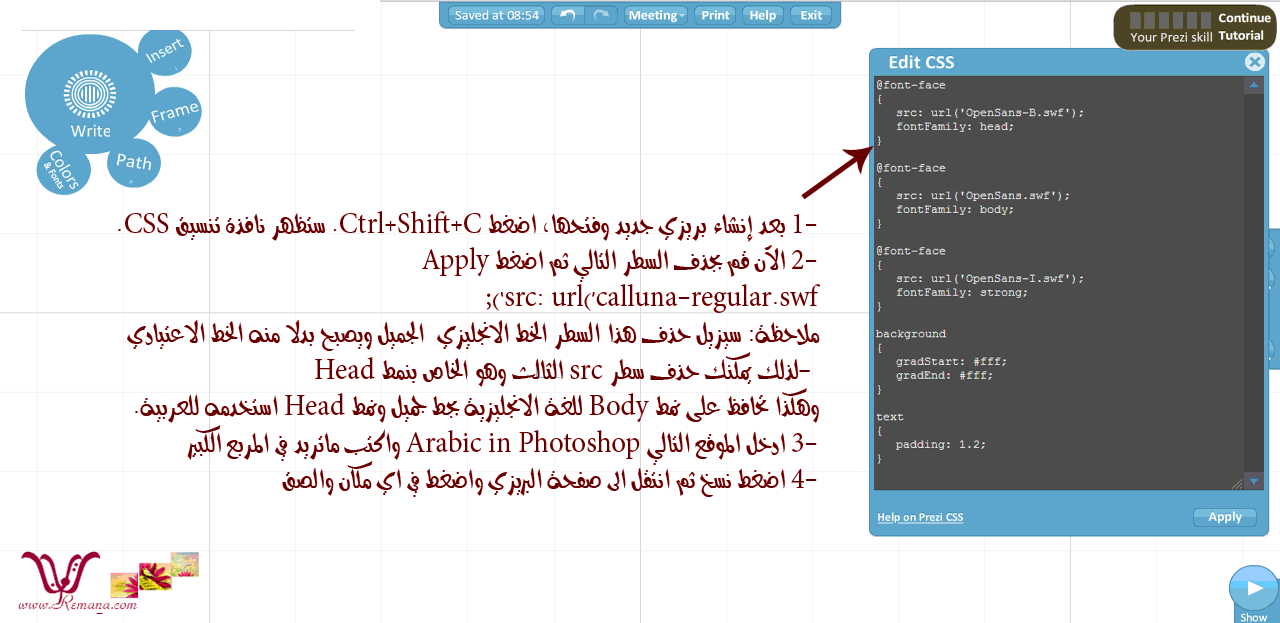
Task: Select the Insert bubble
Action: coord(165,51)
